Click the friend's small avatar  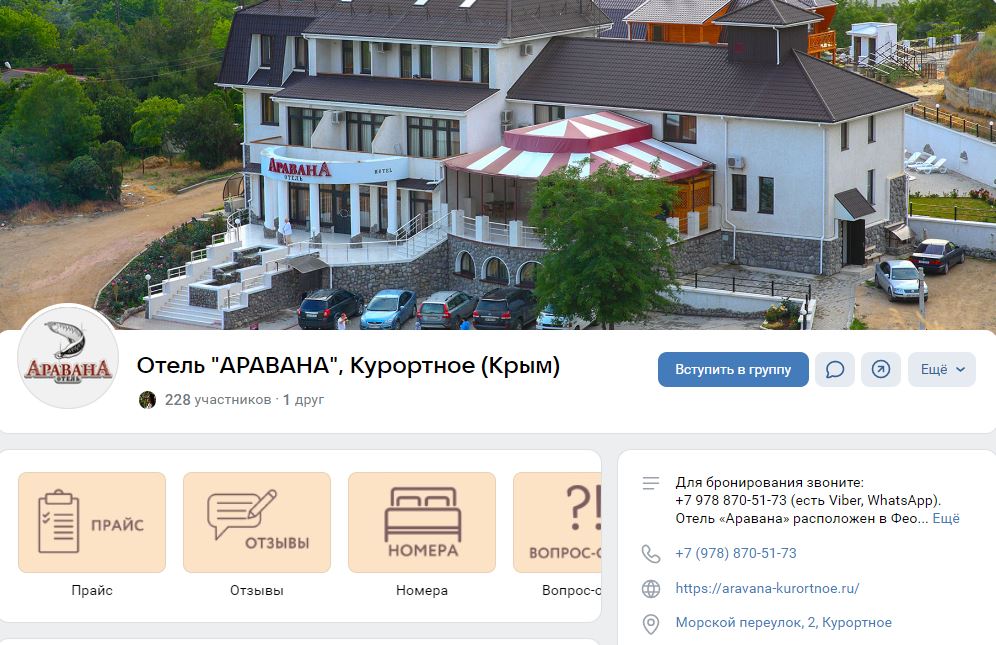click(x=147, y=400)
